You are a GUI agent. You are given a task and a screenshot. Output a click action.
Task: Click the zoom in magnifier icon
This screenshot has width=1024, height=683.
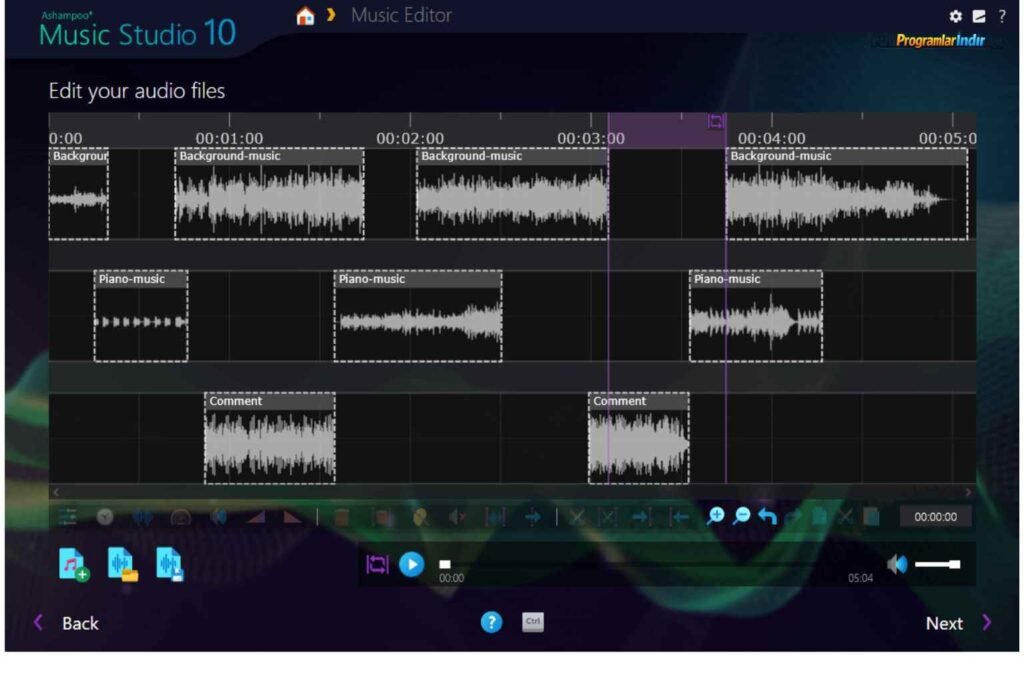tap(715, 516)
